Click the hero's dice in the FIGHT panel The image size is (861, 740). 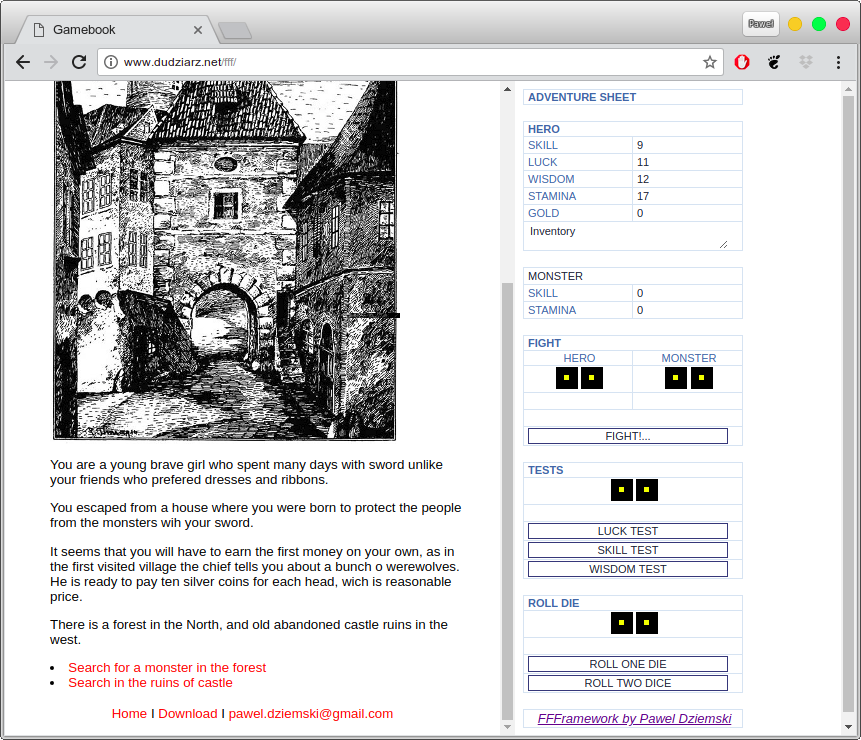[579, 378]
